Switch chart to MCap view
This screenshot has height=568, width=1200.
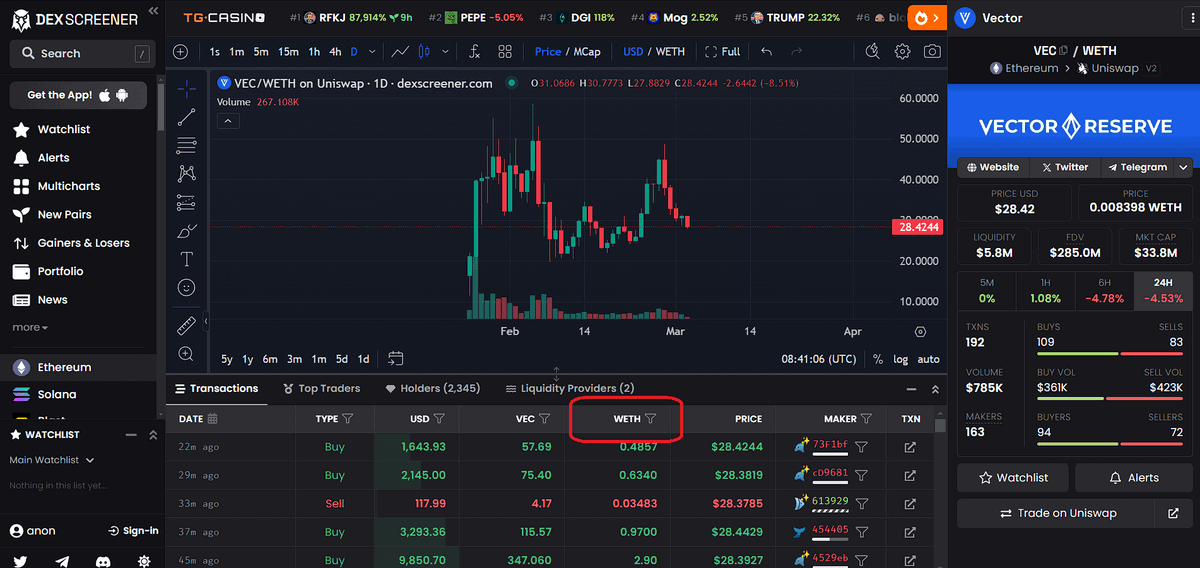(x=586, y=51)
